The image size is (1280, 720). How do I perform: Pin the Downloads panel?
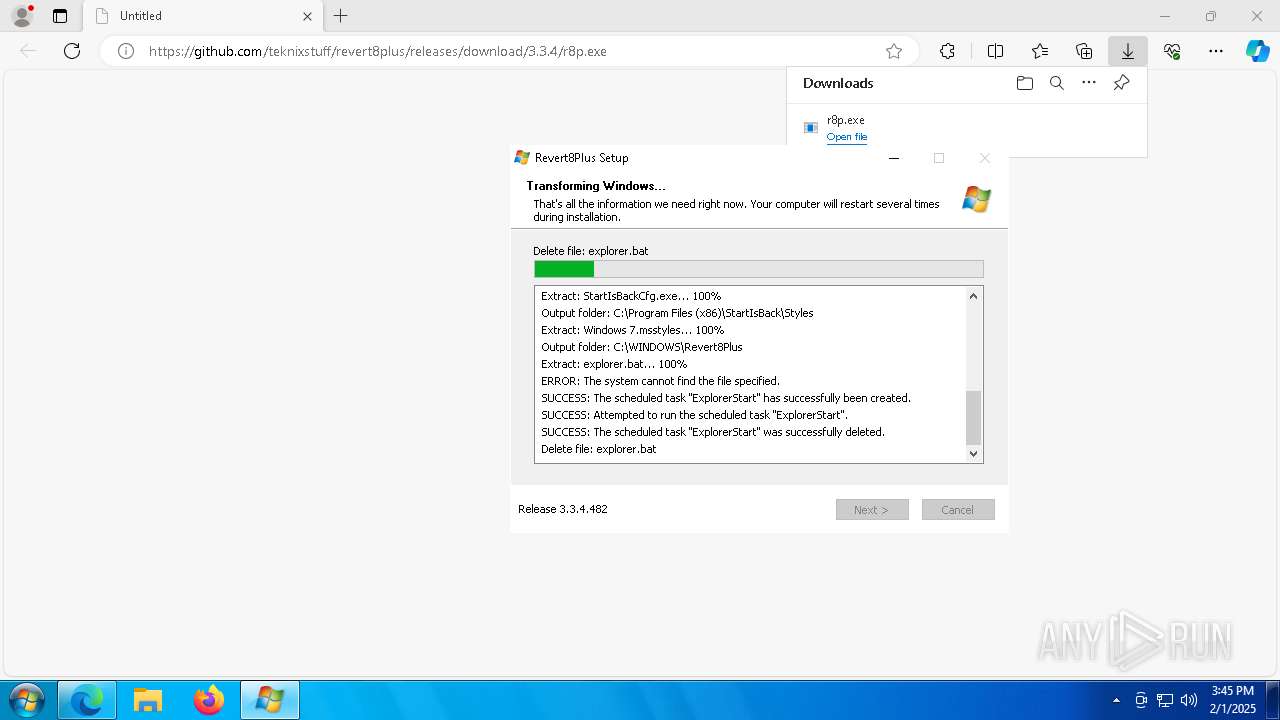(1121, 83)
